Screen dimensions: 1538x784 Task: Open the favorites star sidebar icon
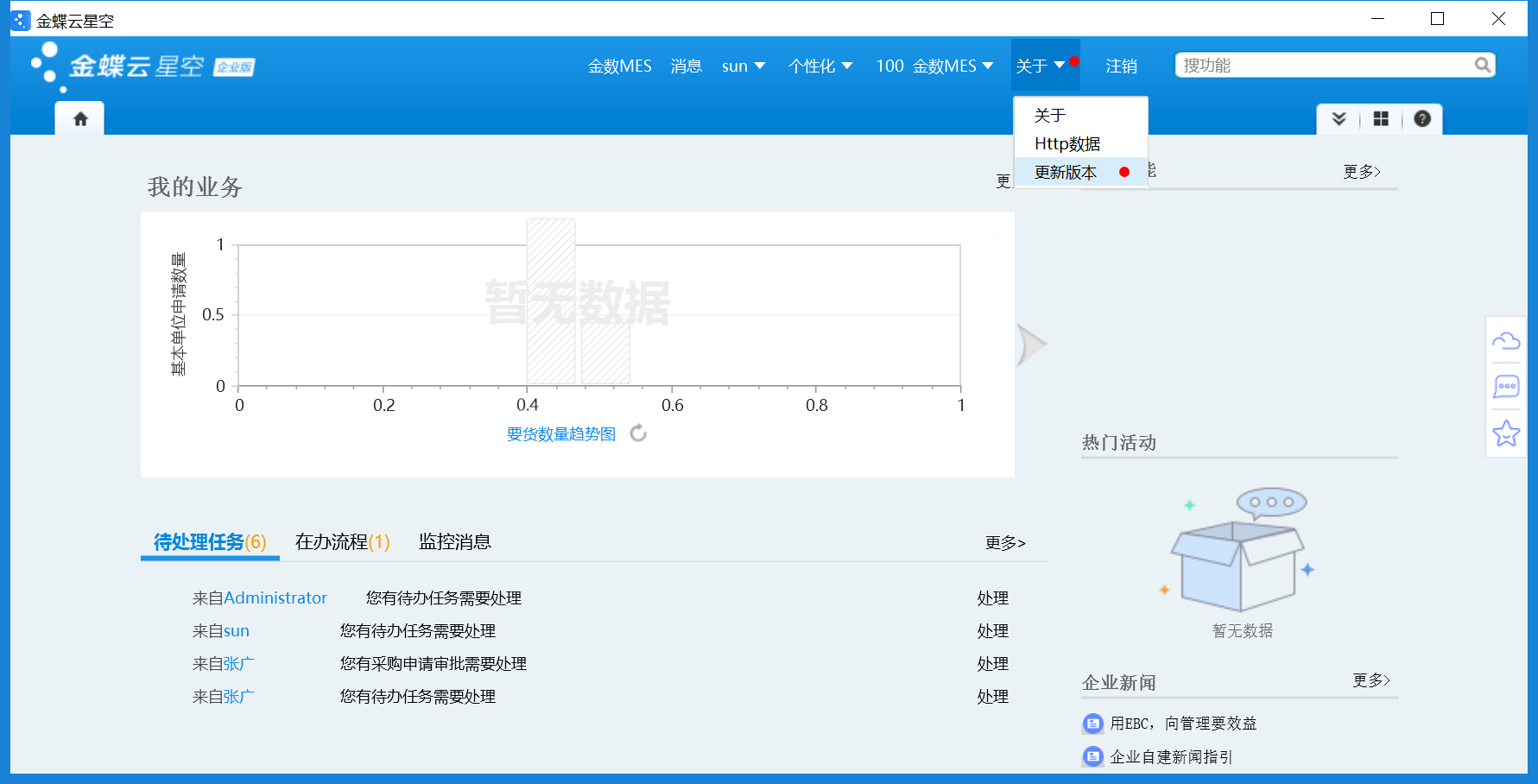pyautogui.click(x=1506, y=433)
